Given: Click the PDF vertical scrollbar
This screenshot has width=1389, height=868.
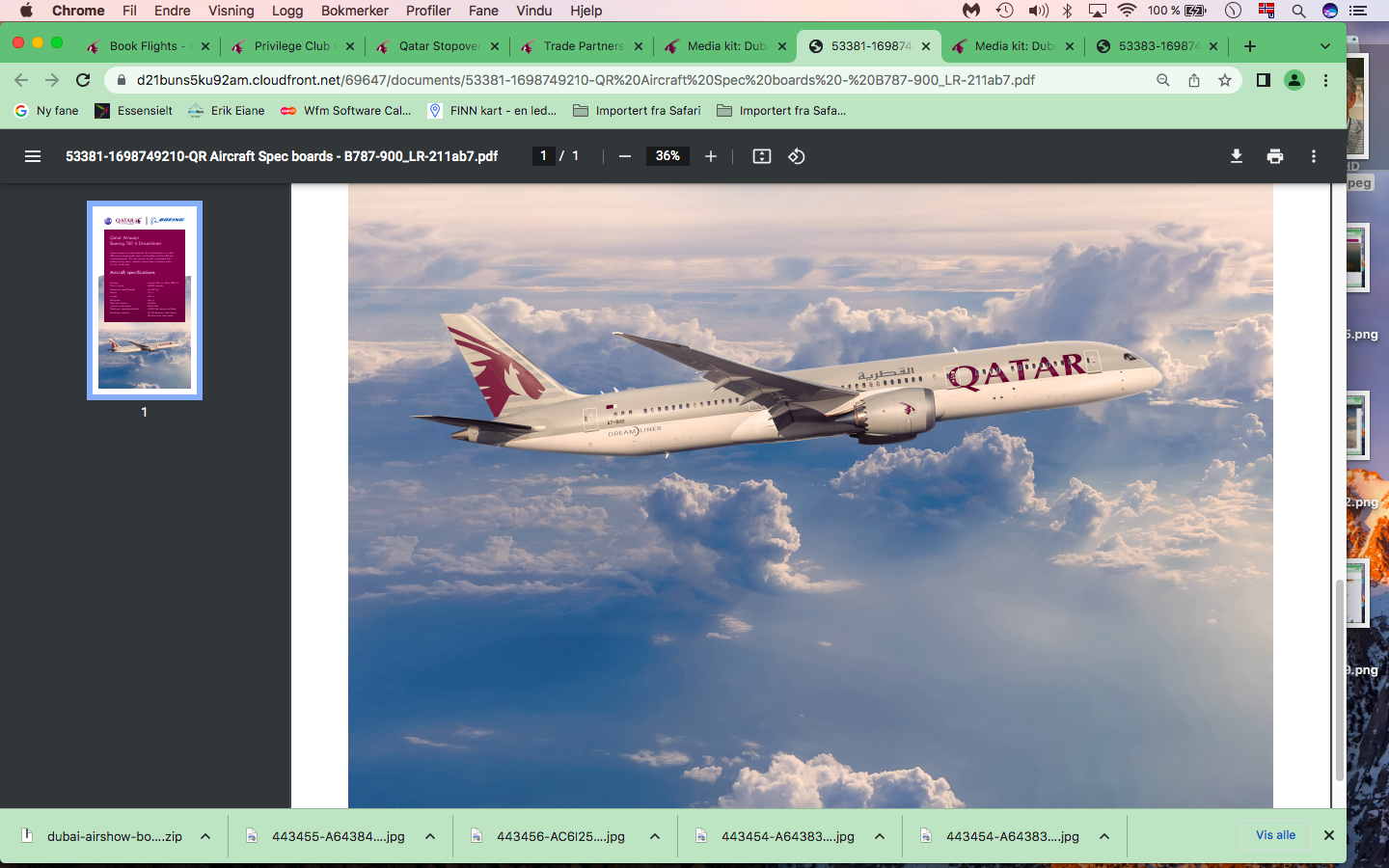Looking at the screenshot, I should 1339,681.
